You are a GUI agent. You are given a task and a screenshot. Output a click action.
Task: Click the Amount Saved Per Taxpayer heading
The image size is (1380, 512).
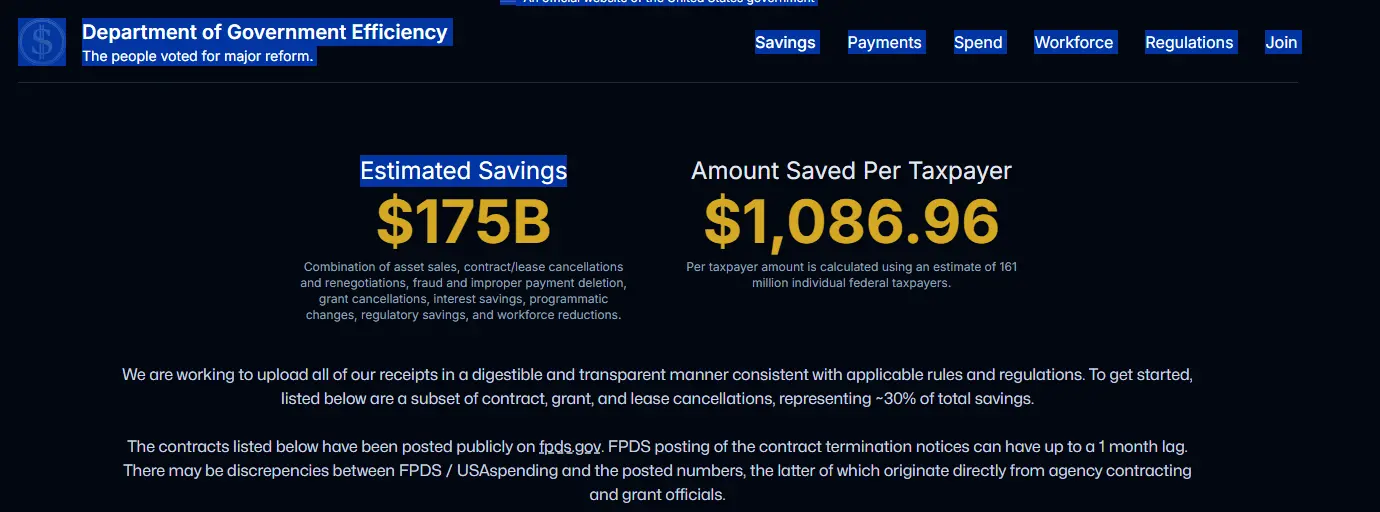[851, 171]
